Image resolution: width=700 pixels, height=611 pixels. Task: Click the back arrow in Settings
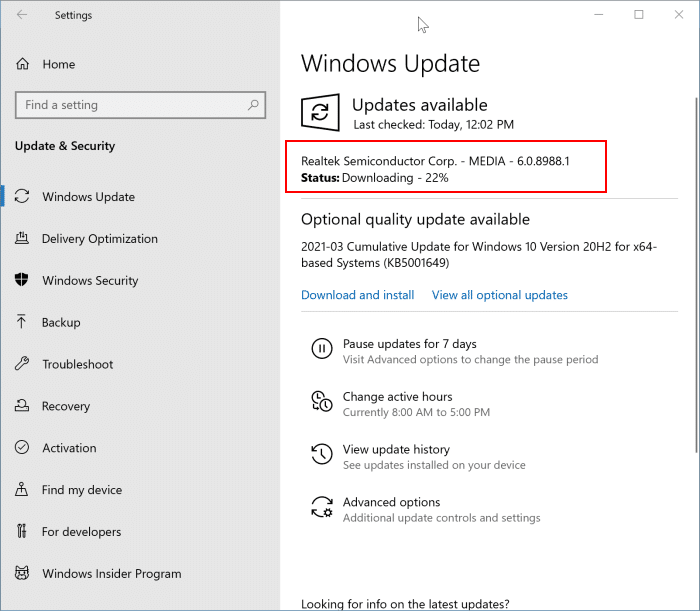pos(21,15)
